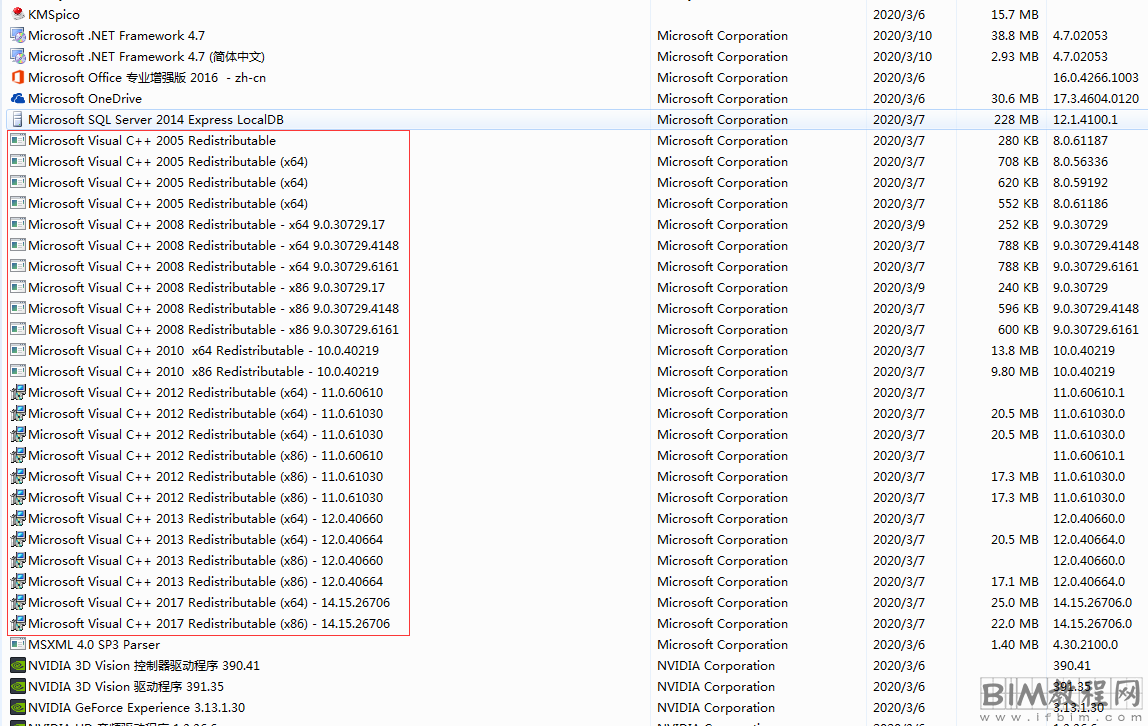Select Visual C++ 2010 x64 Redistributable 10.0.40219 name

(x=204, y=351)
